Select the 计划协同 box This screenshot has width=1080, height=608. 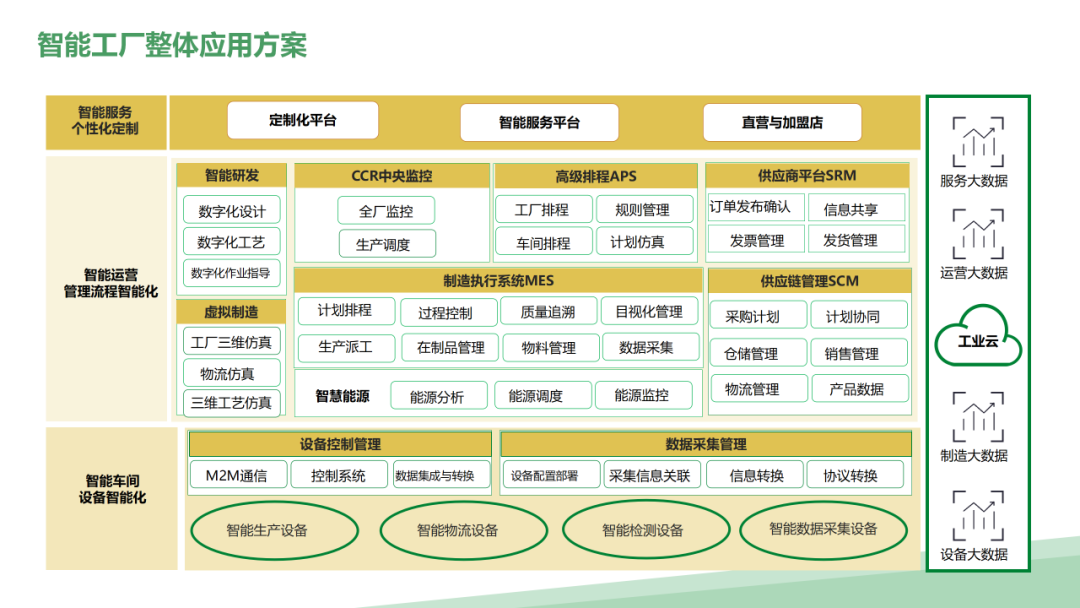[x=859, y=315]
